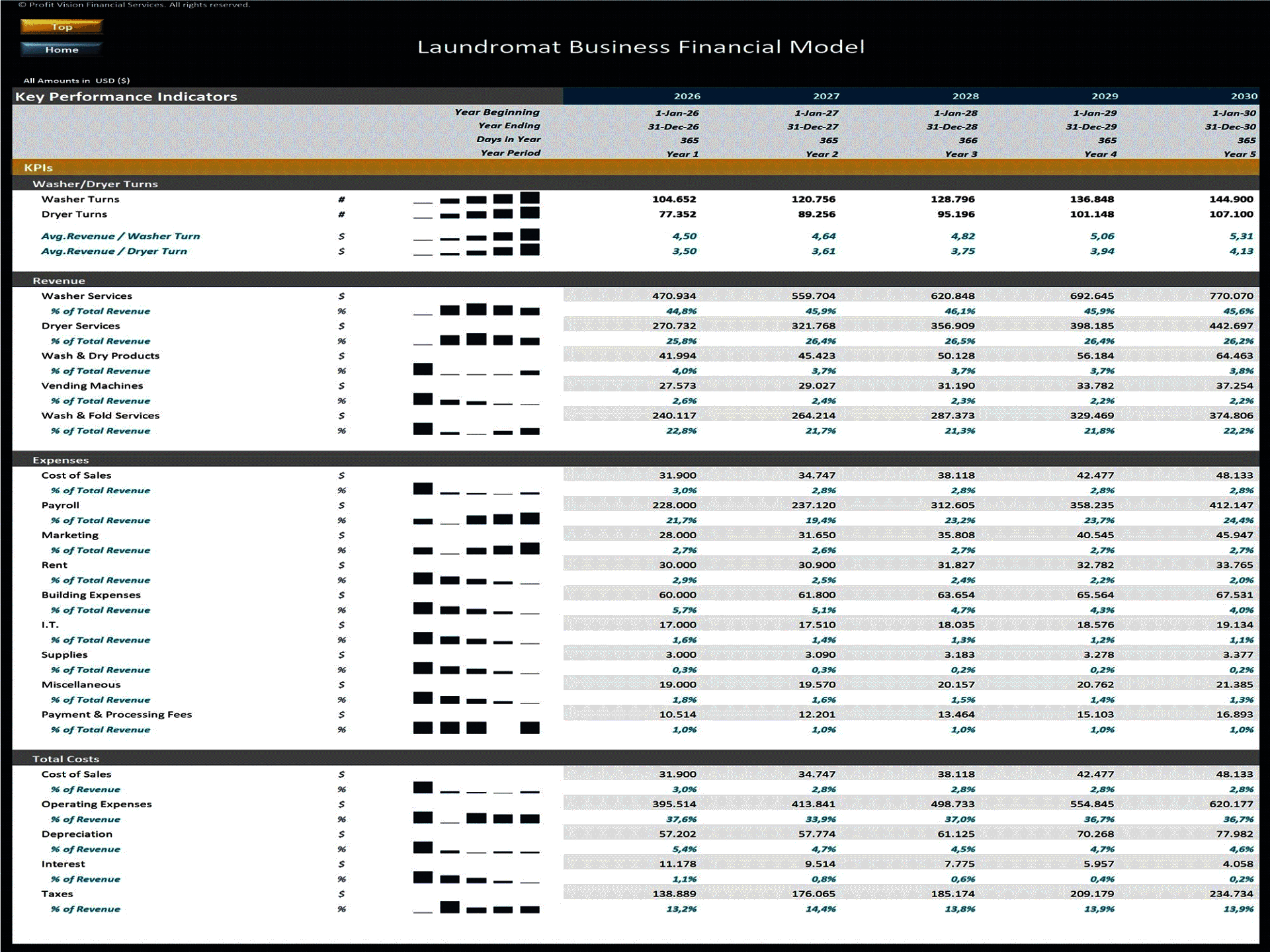Select the Operating Expenses 2030 value cell
The image size is (1270, 952).
[x=1231, y=805]
